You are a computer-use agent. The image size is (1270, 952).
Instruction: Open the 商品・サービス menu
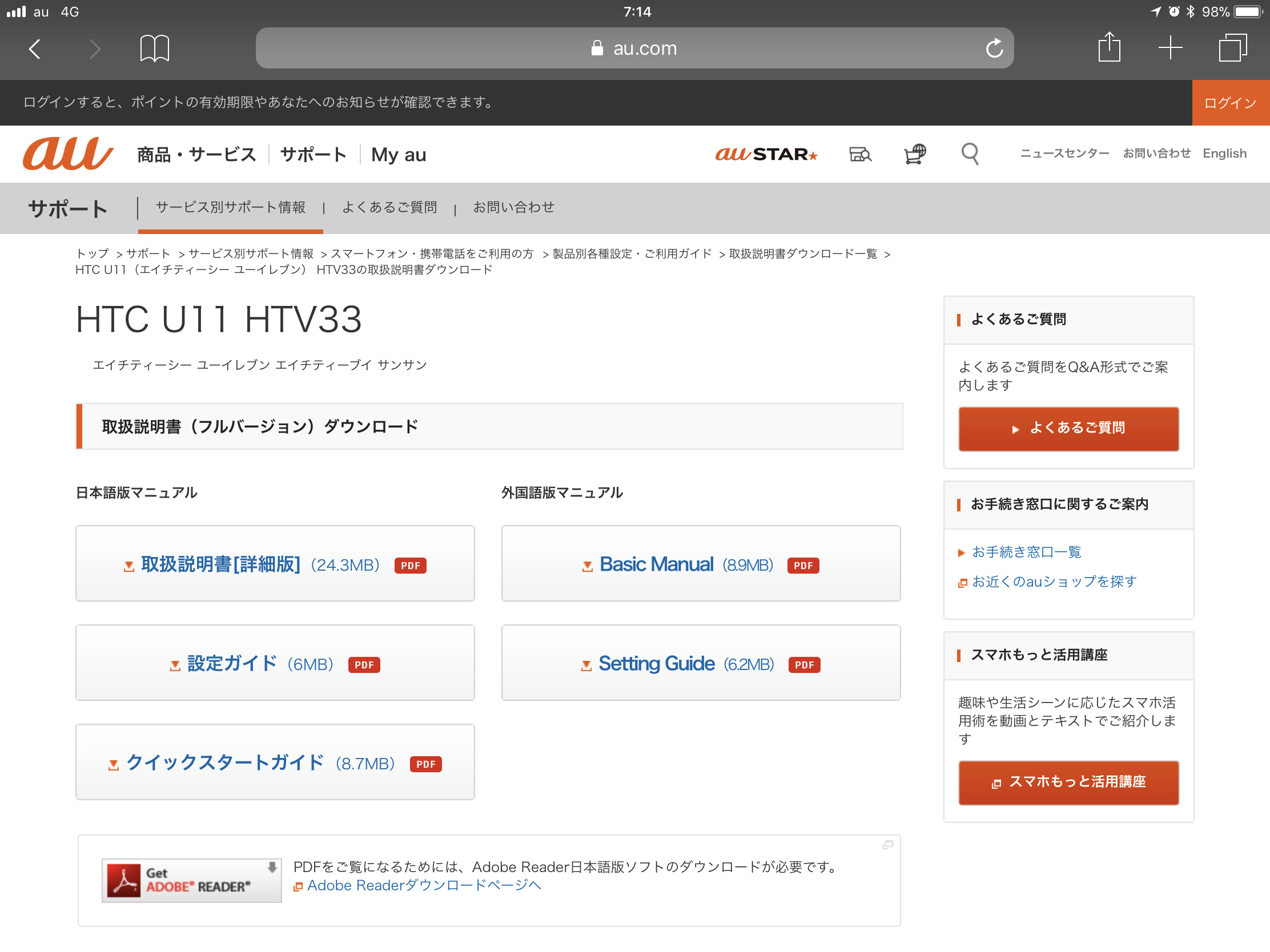click(196, 154)
